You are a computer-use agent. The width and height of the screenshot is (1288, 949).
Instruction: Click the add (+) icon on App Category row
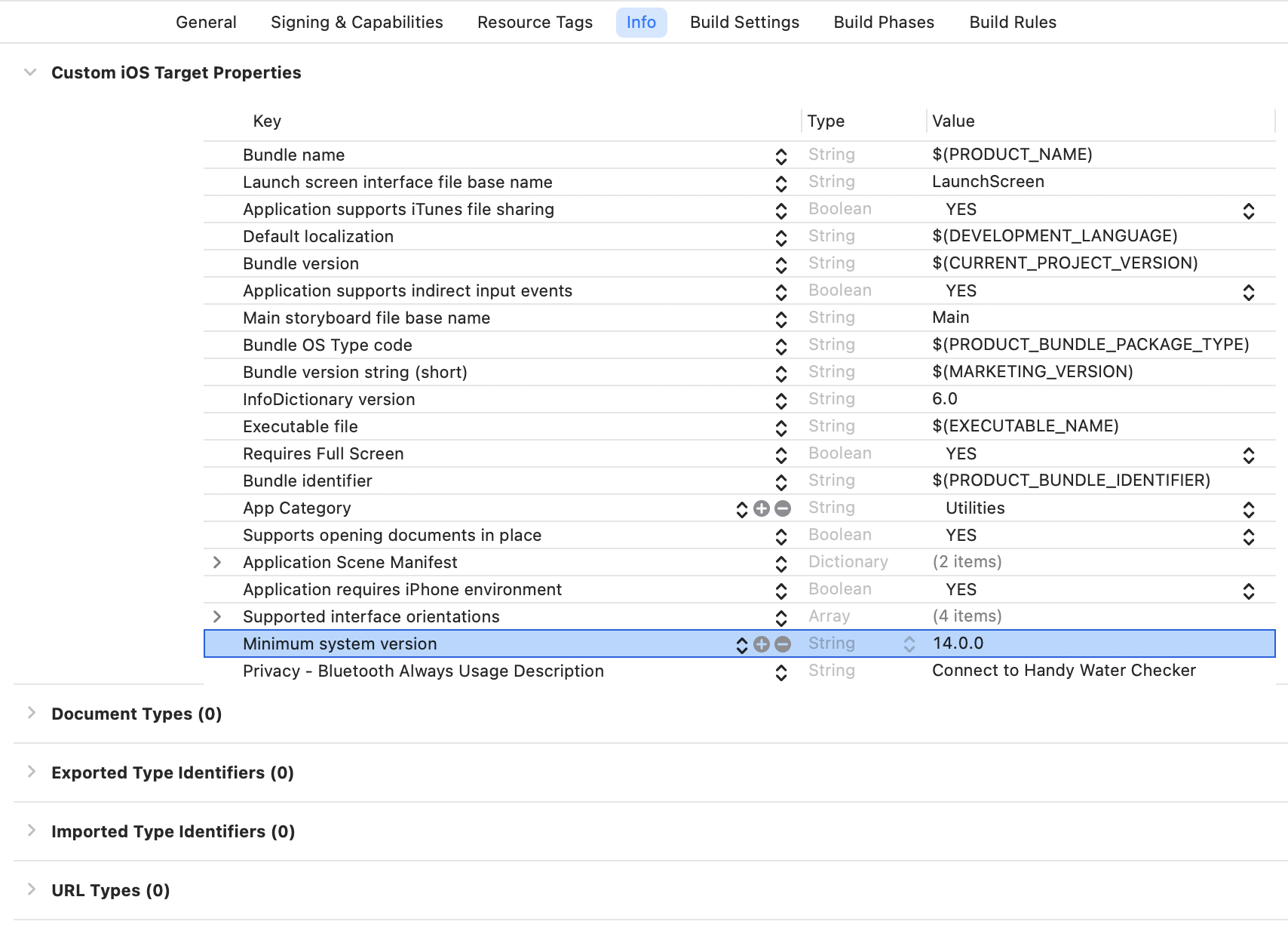click(762, 508)
